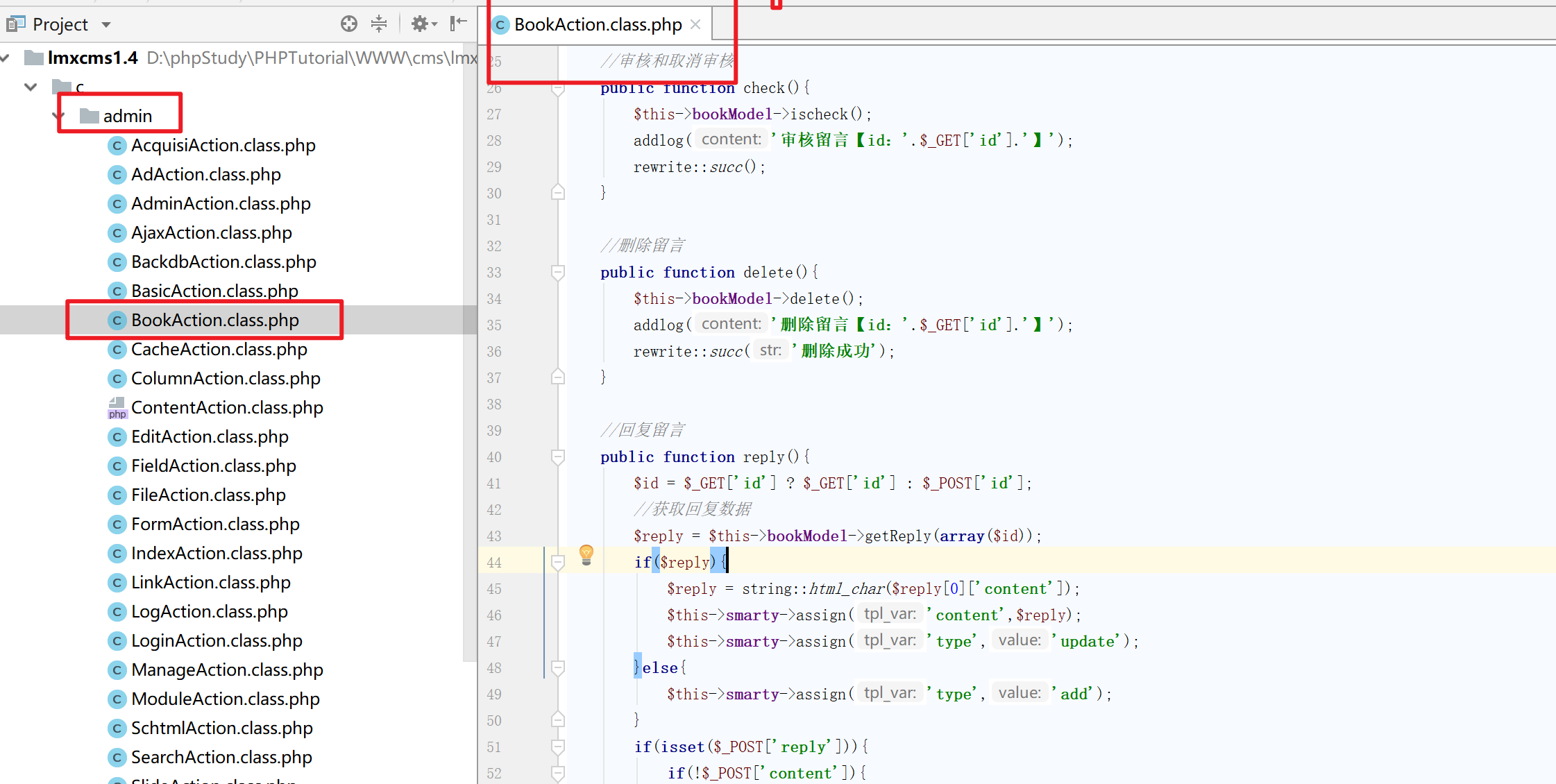Click on 'ischeck' method call on line 27
This screenshot has width=1556, height=784.
click(x=819, y=114)
